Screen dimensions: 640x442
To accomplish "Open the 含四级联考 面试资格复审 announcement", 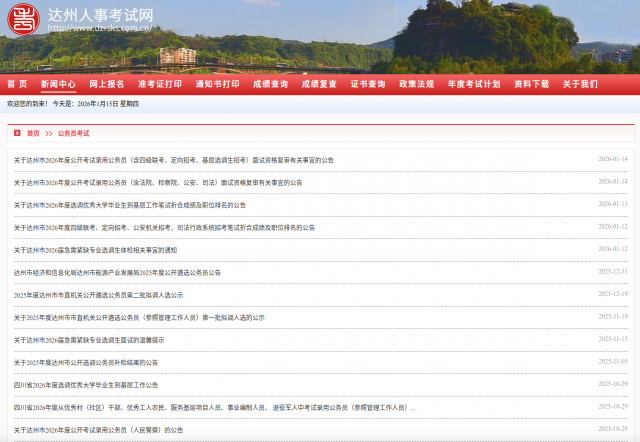I will (x=174, y=160).
